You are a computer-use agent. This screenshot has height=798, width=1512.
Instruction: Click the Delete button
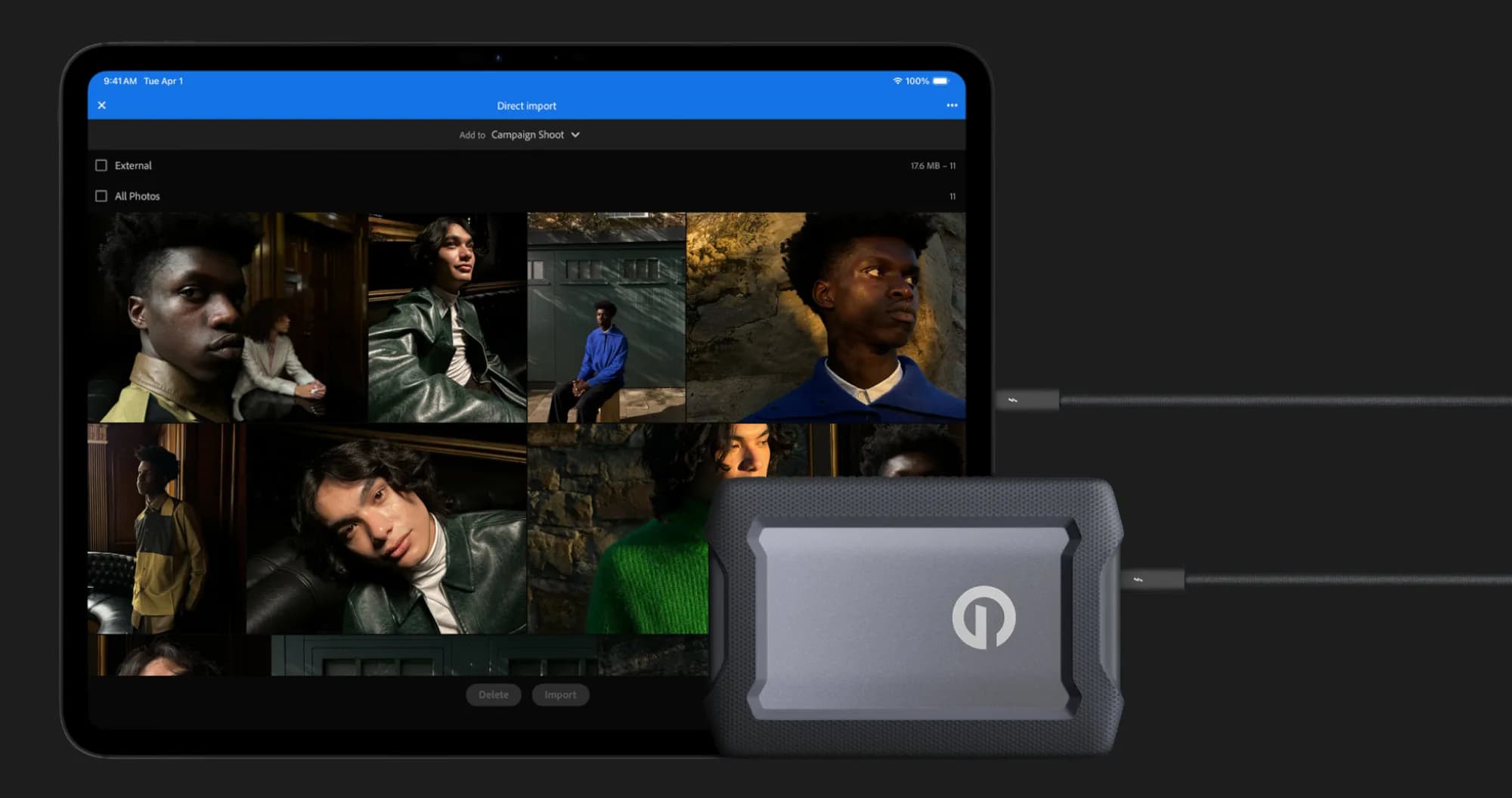[494, 694]
